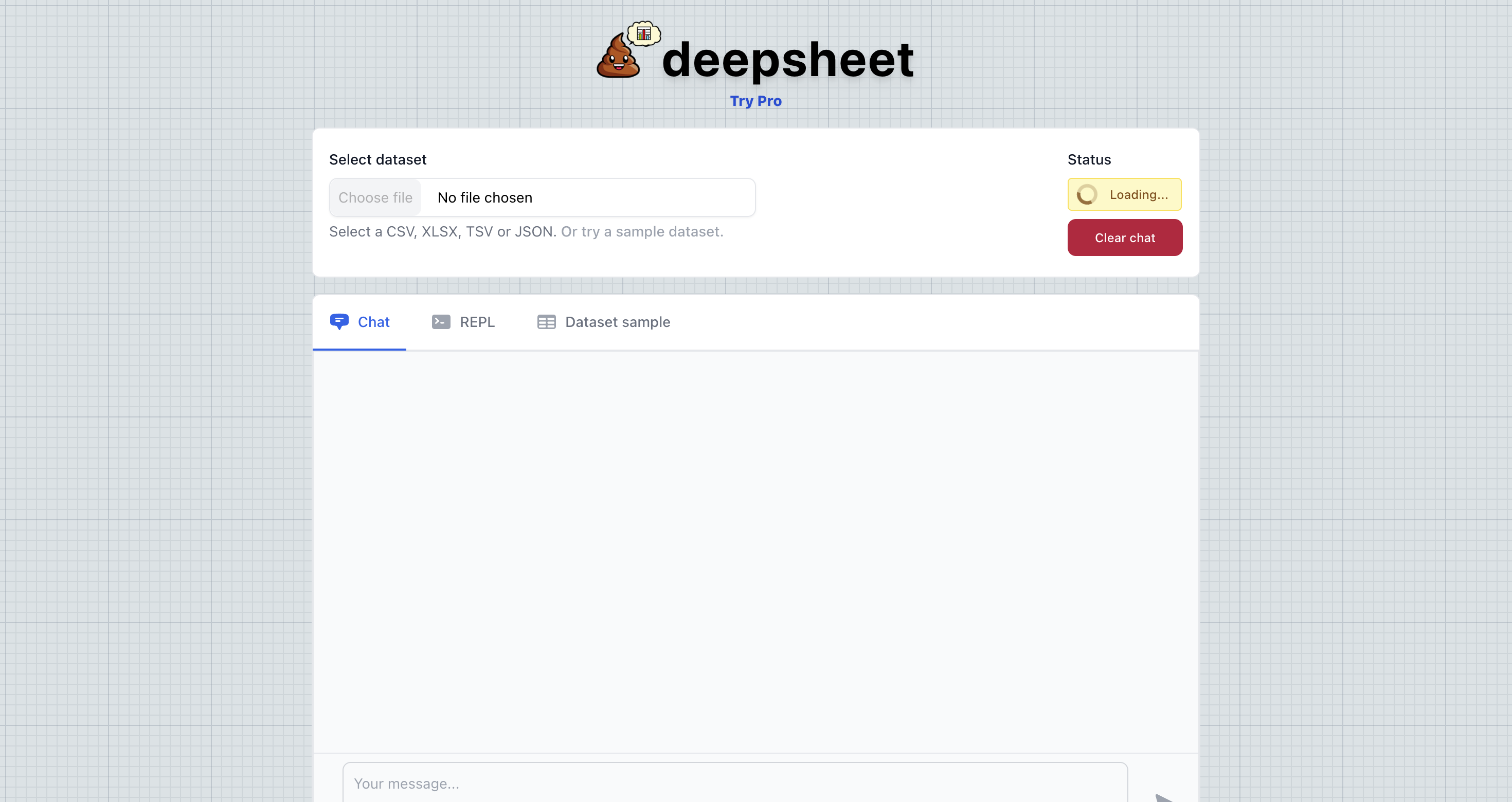1512x802 pixels.
Task: Click the REPL terminal icon
Action: tap(441, 321)
